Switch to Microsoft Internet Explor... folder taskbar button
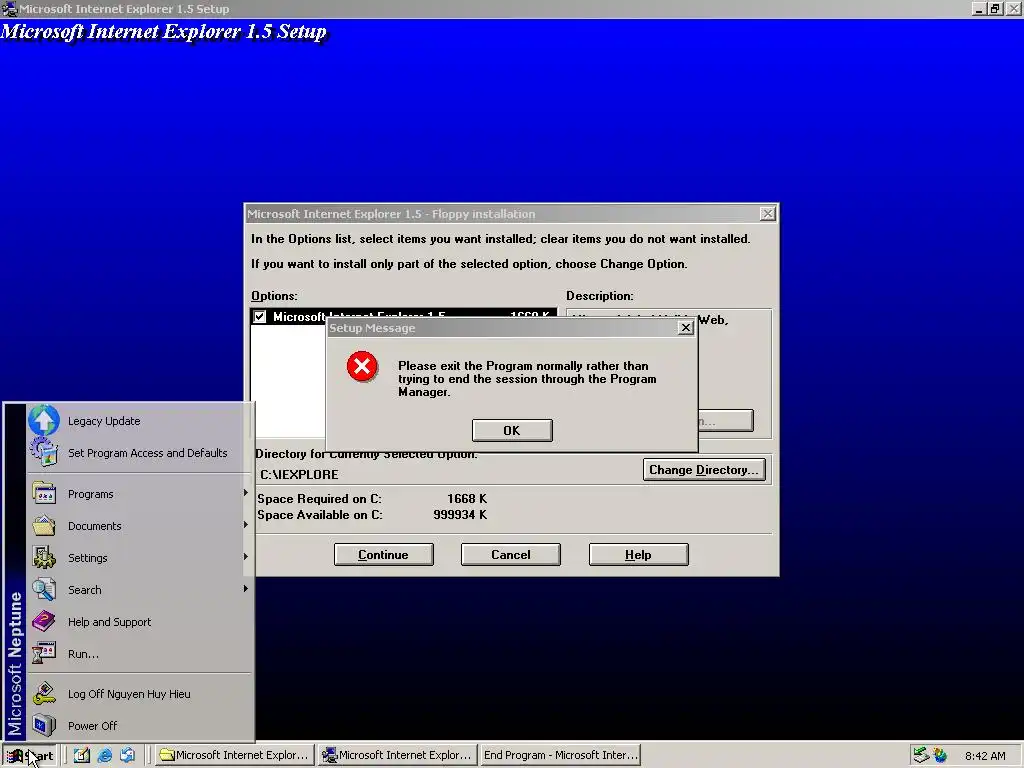Screen dimensions: 1024x768 pos(234,755)
